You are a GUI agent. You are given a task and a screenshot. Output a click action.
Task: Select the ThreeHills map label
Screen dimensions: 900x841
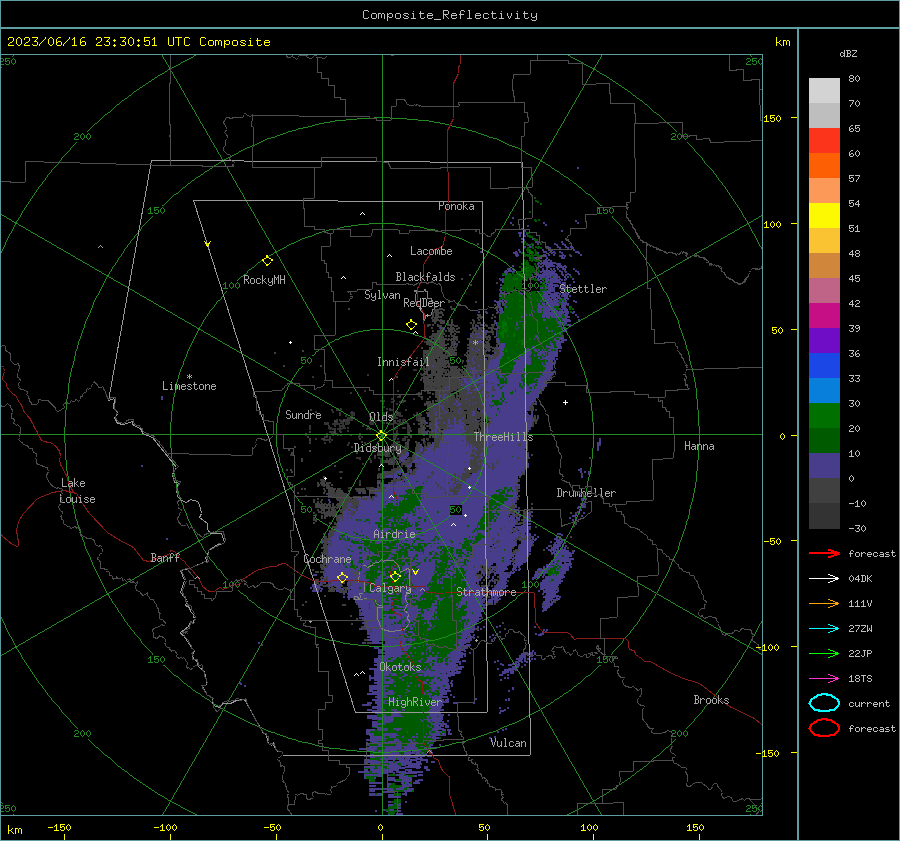coord(503,437)
